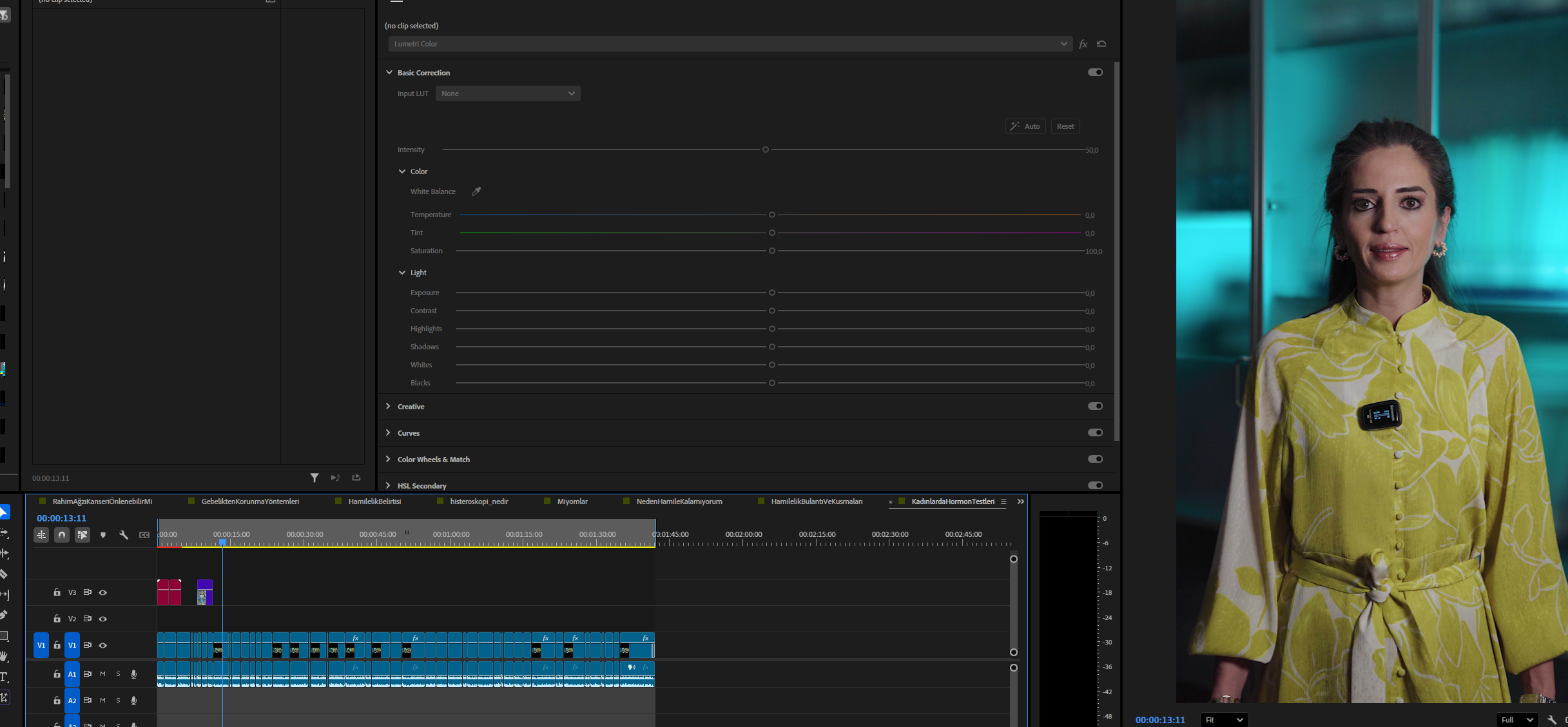Close the KadınlardaHormonTestleri tab
Viewport: 1568px width, 727px height.
click(891, 502)
